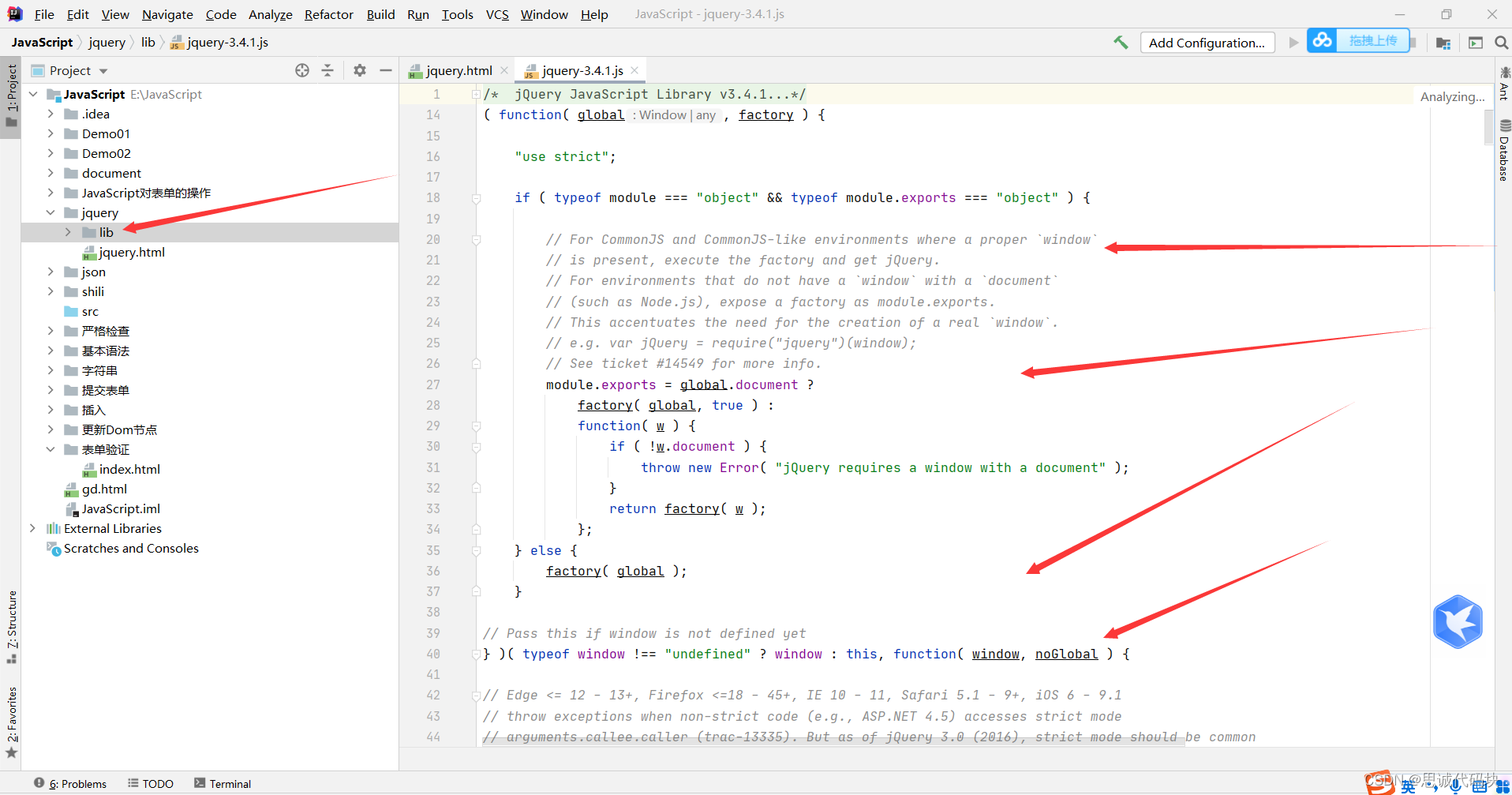This screenshot has height=795, width=1512.
Task: Toggle fold marker on line 35 else
Action: point(477,551)
